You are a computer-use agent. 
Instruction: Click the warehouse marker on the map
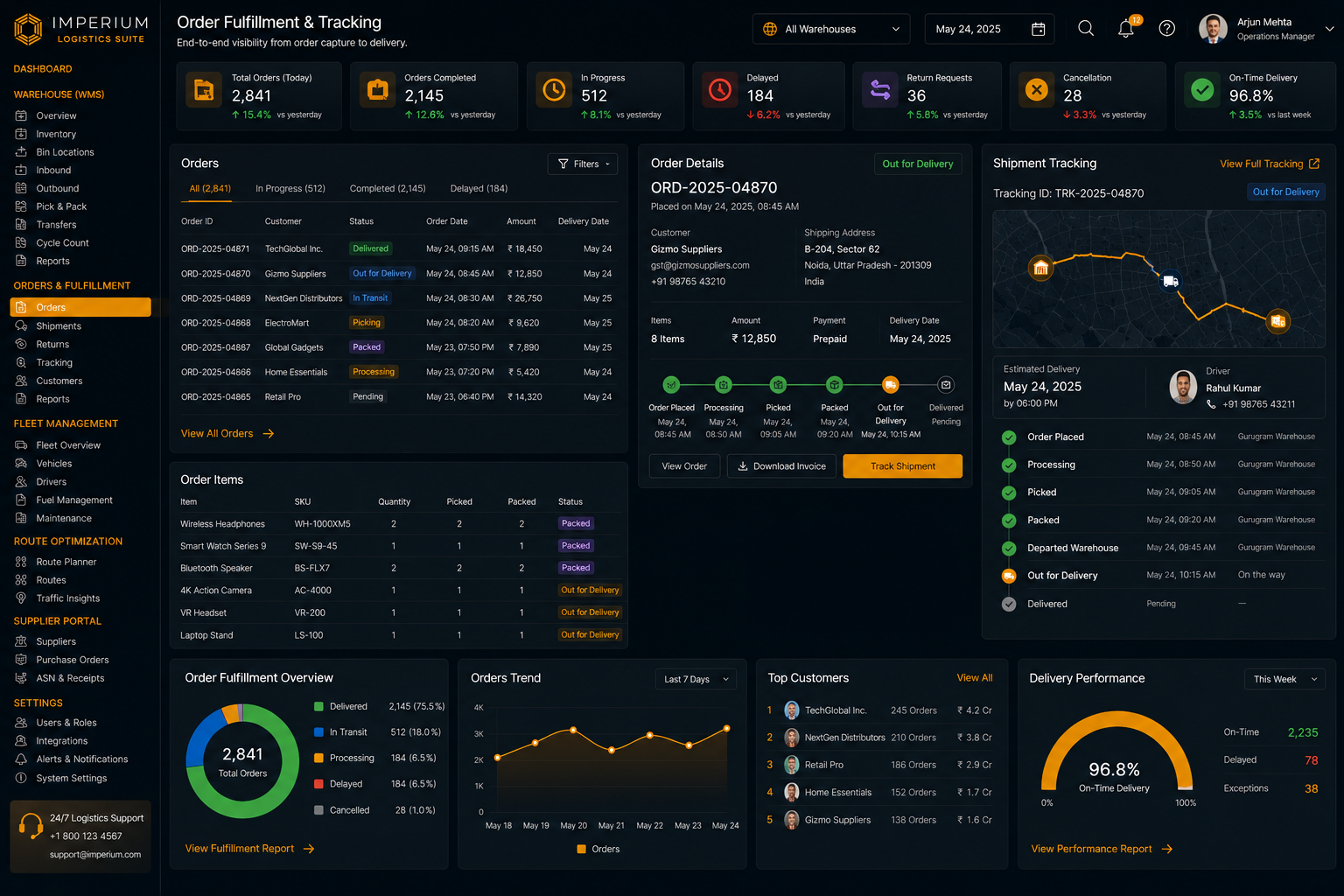[x=1041, y=268]
